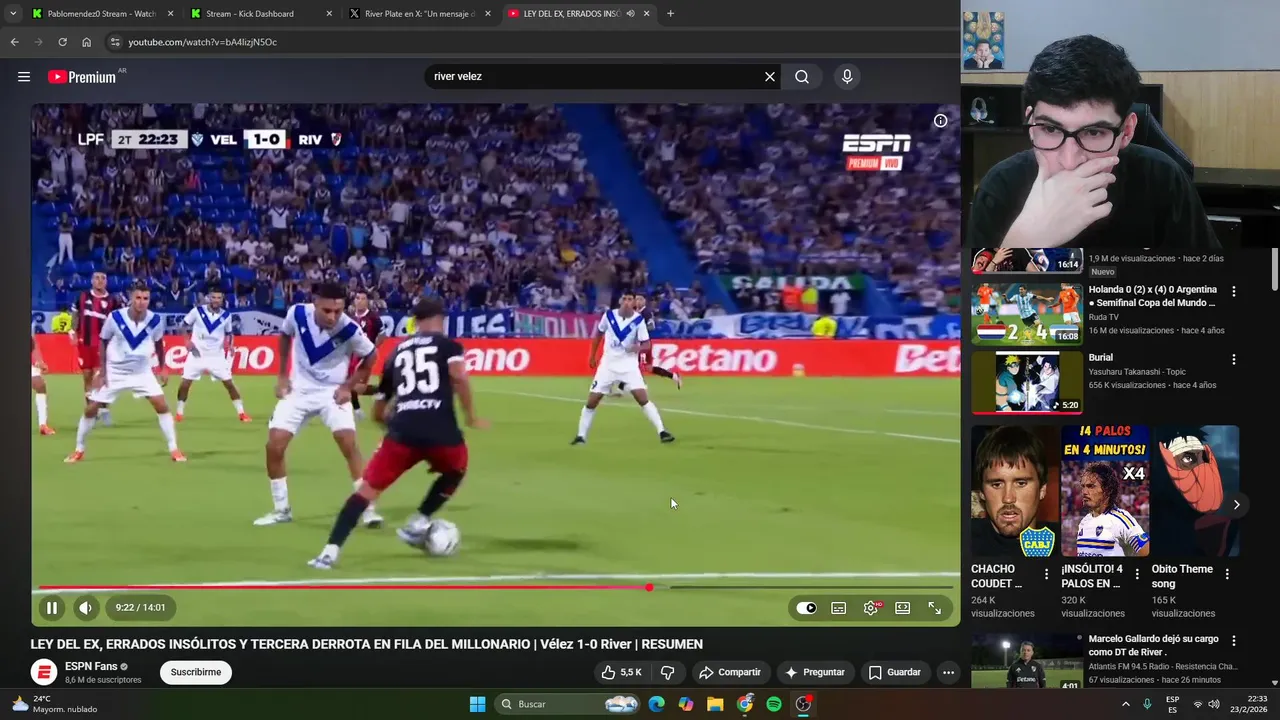Image resolution: width=1280 pixels, height=720 pixels.
Task: Save the video with Guardar
Action: click(894, 672)
